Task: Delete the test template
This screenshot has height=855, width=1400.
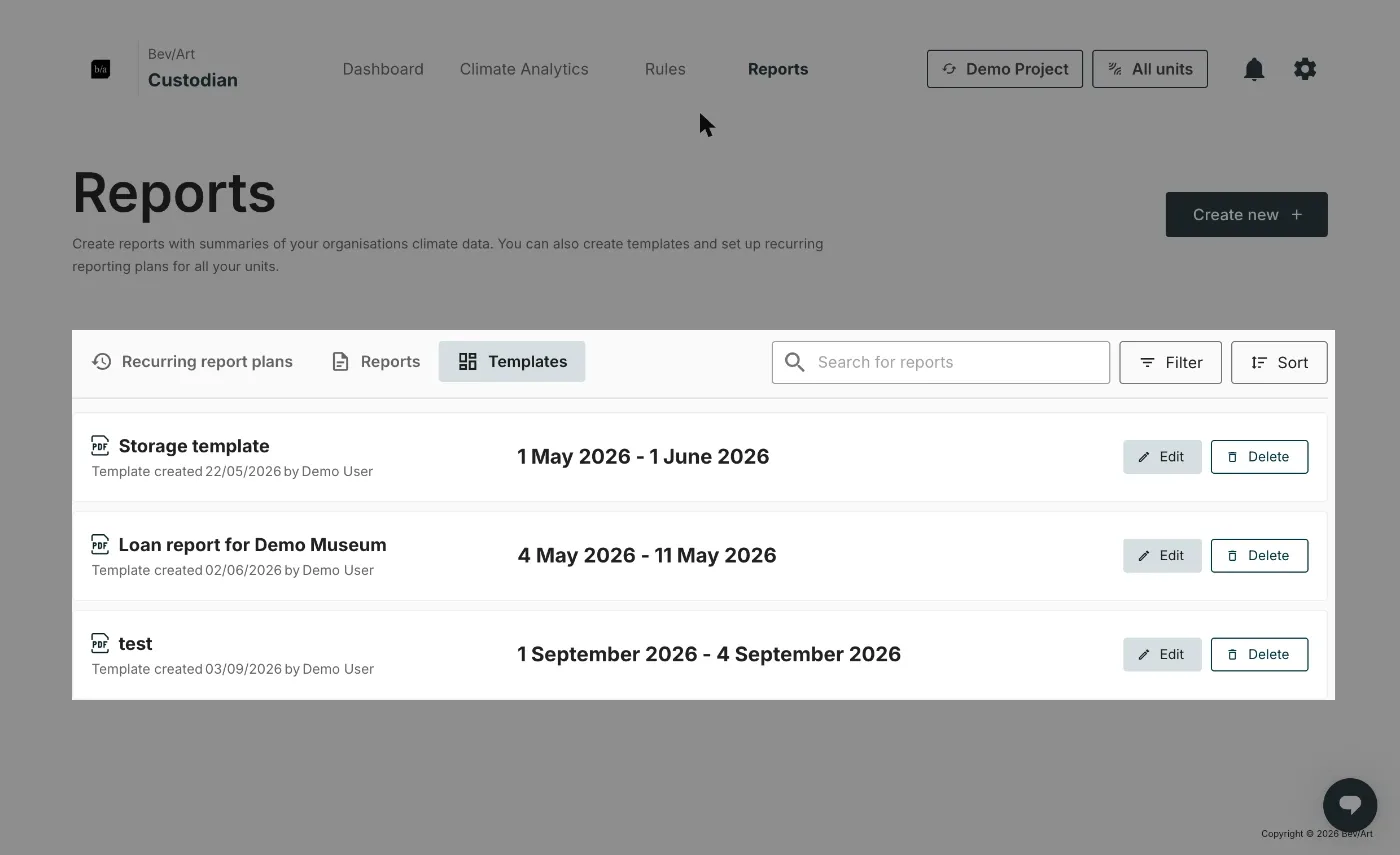Action: point(1259,655)
